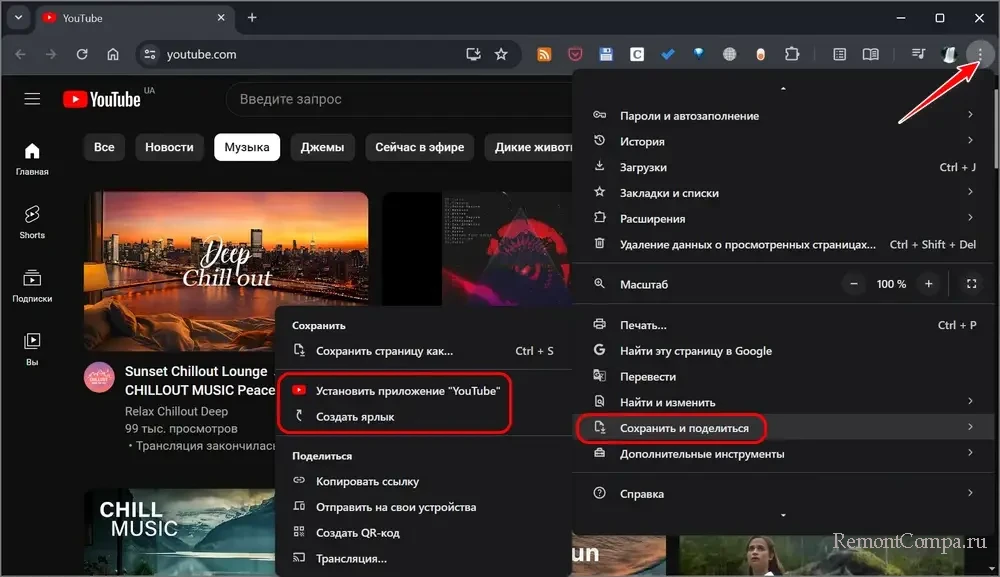Expand Справка submenu
This screenshot has height=577, width=1000.
(783, 493)
